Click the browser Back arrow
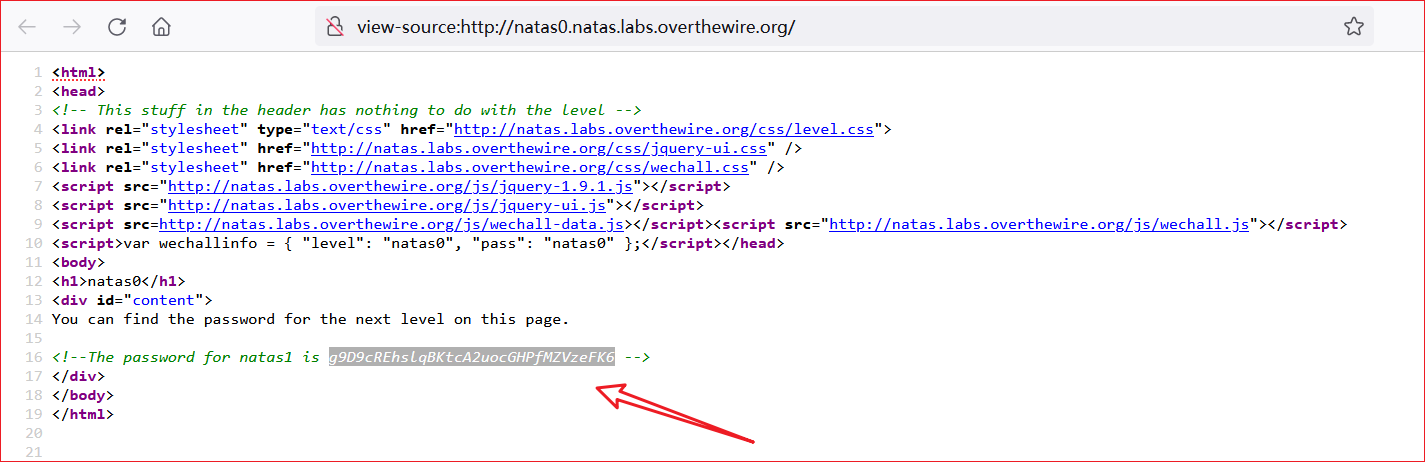Viewport: 1425px width, 462px height. [27, 27]
